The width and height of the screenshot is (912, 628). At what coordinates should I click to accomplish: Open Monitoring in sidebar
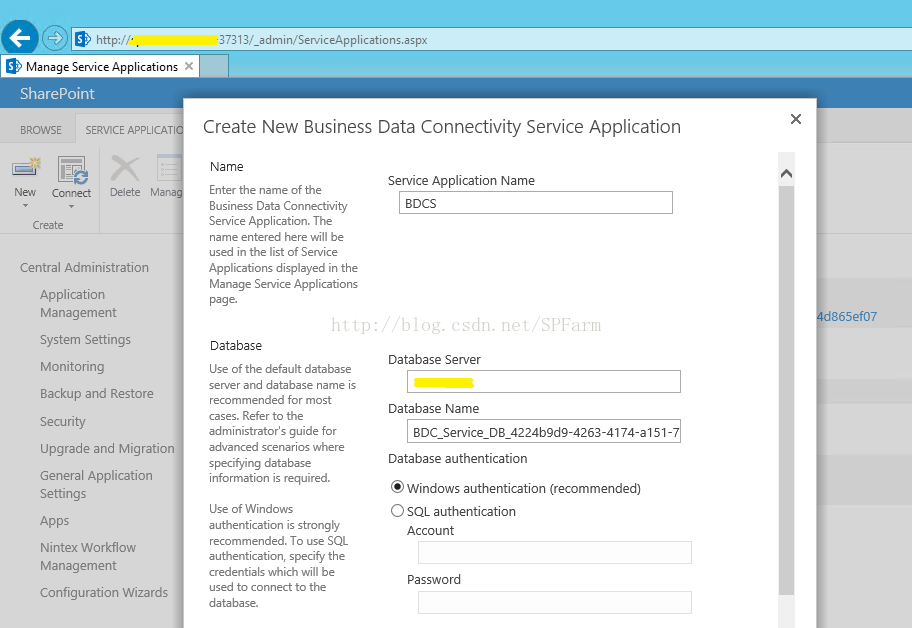click(x=72, y=366)
